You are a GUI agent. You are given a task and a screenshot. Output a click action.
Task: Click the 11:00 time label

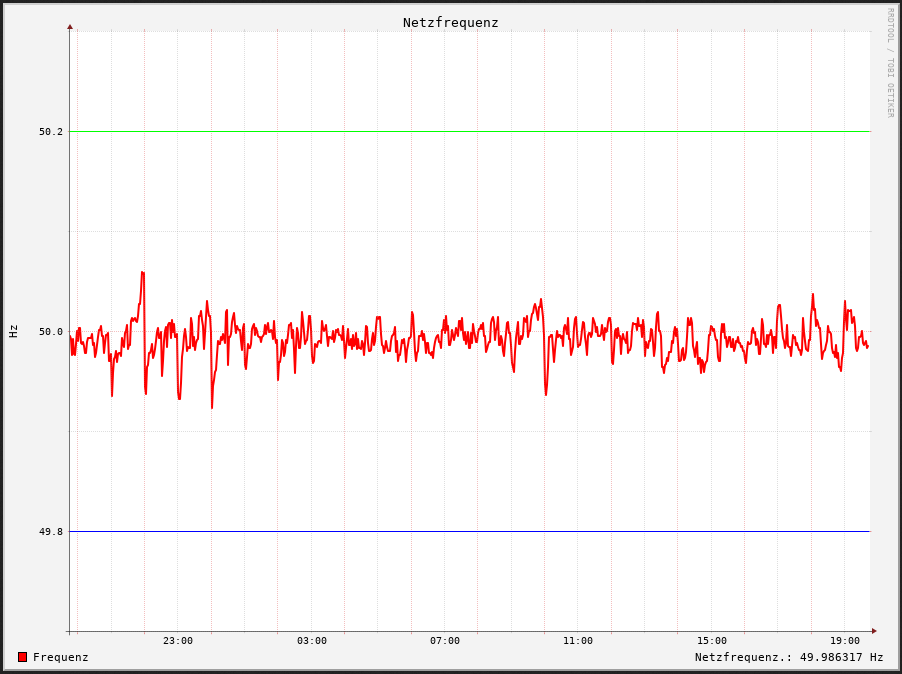tap(578, 641)
